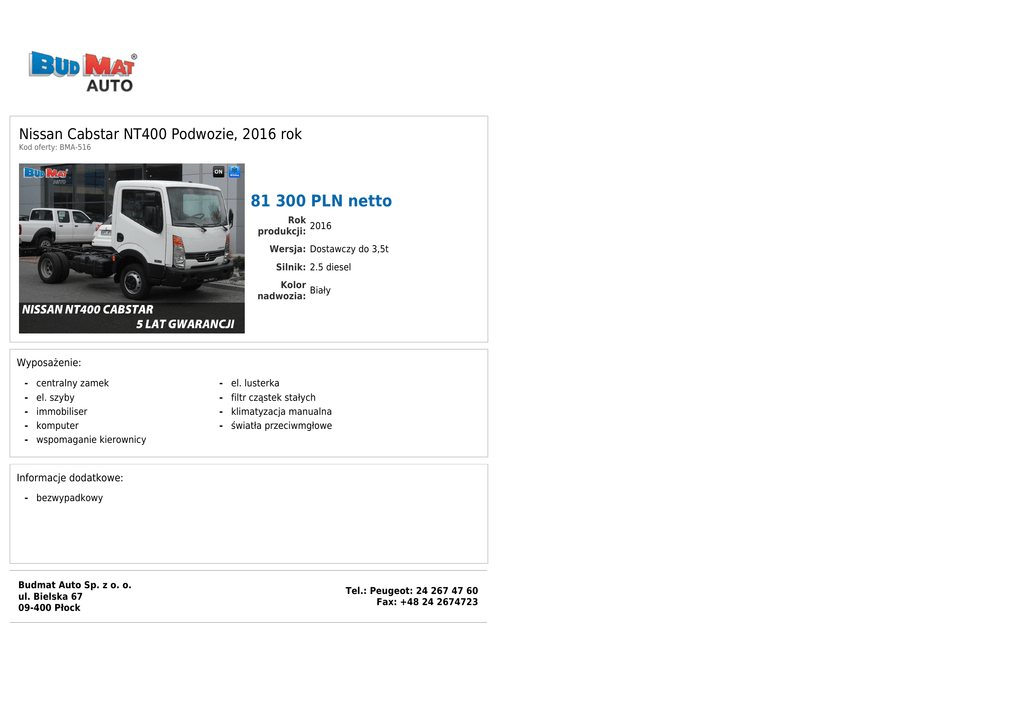Click the blue badge icon on photo corner
Image resolution: width=1024 pixels, height=724 pixels.
click(x=235, y=172)
